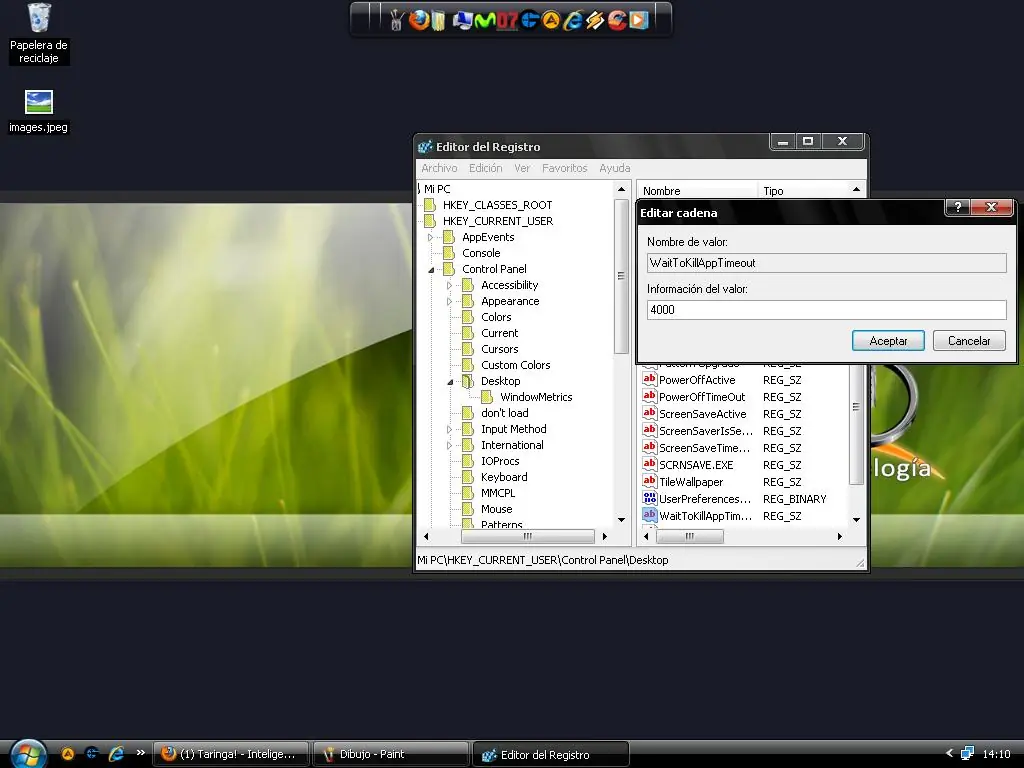Confirm with the Aceptar button
1024x768 pixels.
(888, 340)
